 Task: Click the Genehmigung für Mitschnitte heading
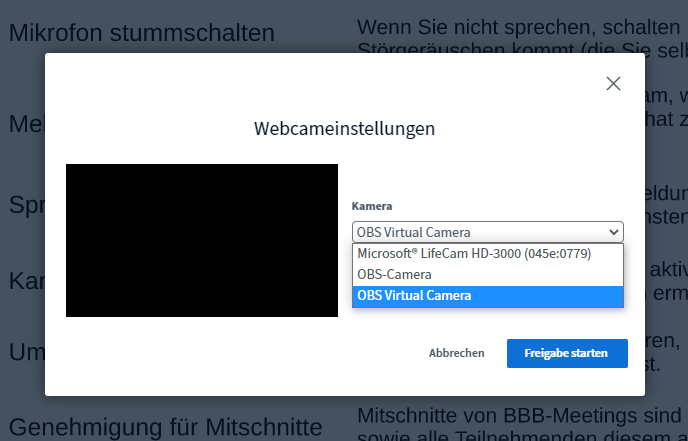165,427
